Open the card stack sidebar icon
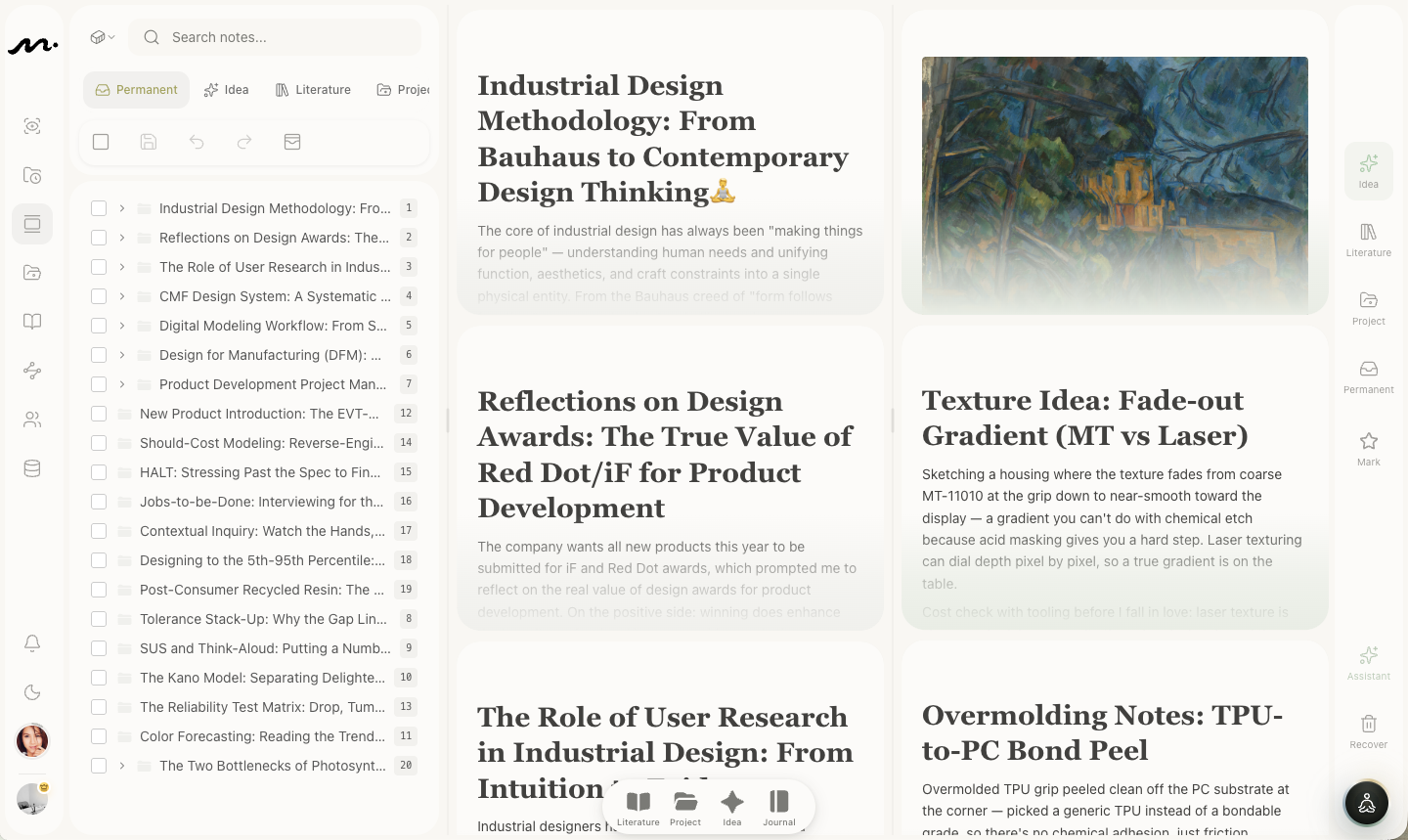The image size is (1408, 840). tap(32, 224)
